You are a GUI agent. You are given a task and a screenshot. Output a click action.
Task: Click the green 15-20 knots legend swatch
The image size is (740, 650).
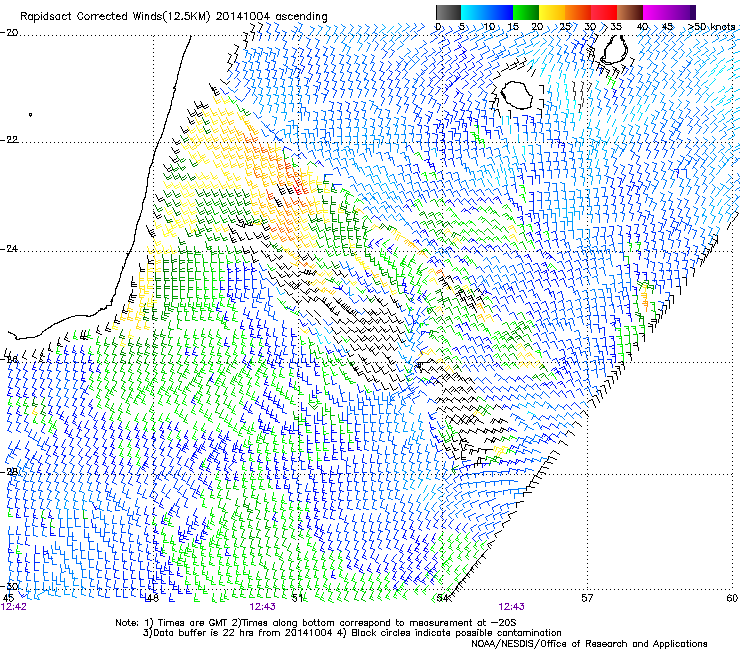pyautogui.click(x=526, y=12)
